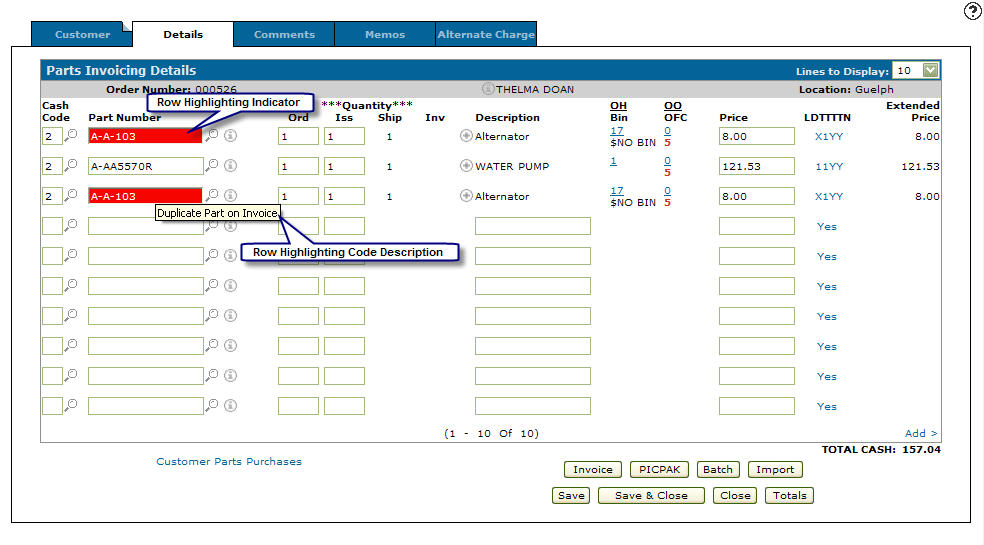Select the Alternate Charge tab
Image resolution: width=984 pixels, height=545 pixels.
(x=486, y=35)
